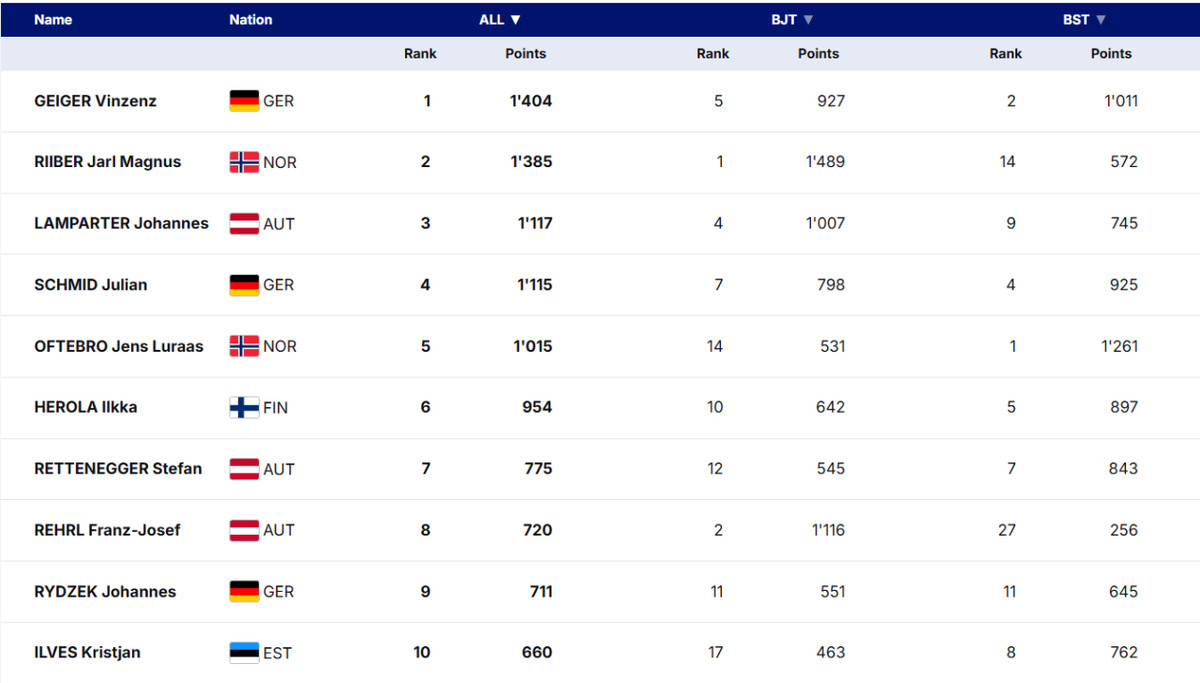
Task: Click the Nation column header
Action: tap(250, 20)
